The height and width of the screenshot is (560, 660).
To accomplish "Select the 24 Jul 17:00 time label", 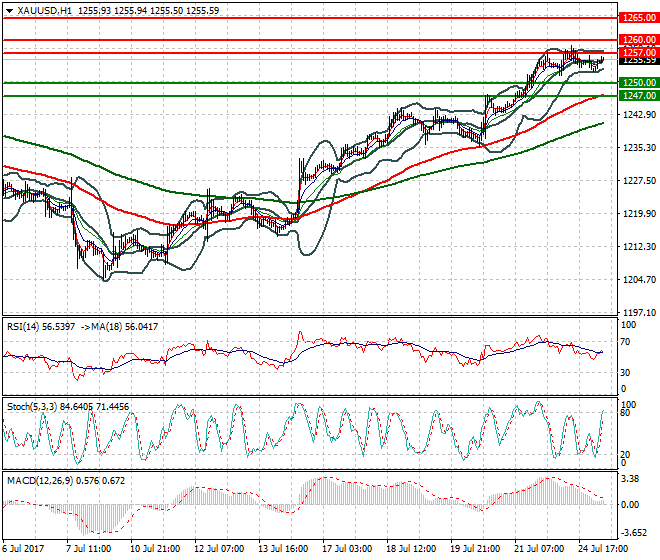I will click(x=603, y=549).
